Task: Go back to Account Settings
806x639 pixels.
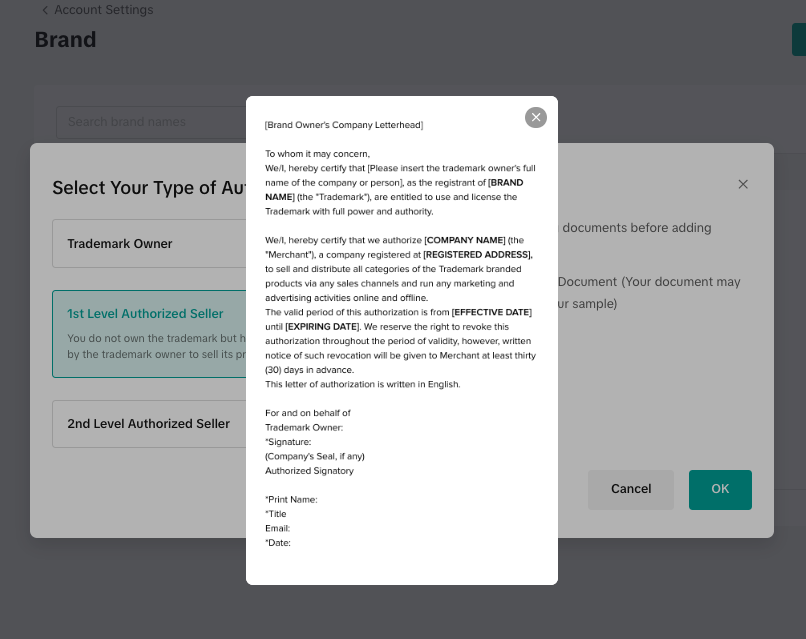Action: tap(103, 10)
